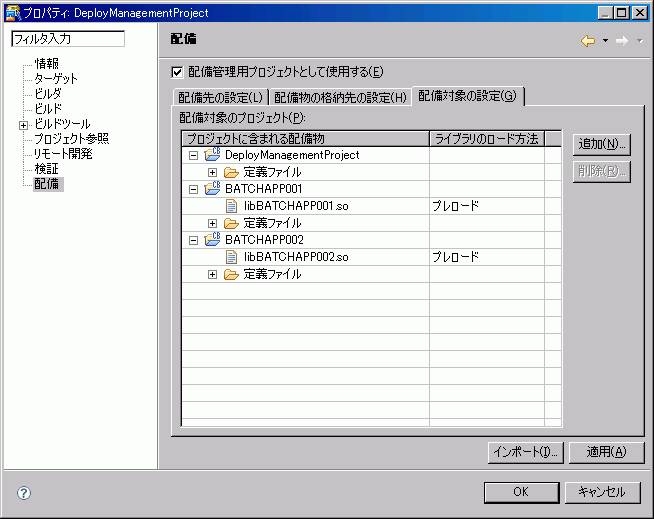Select 定義ファイル label under BATCHAPP001
This screenshot has width=654, height=519.
click(x=272, y=223)
